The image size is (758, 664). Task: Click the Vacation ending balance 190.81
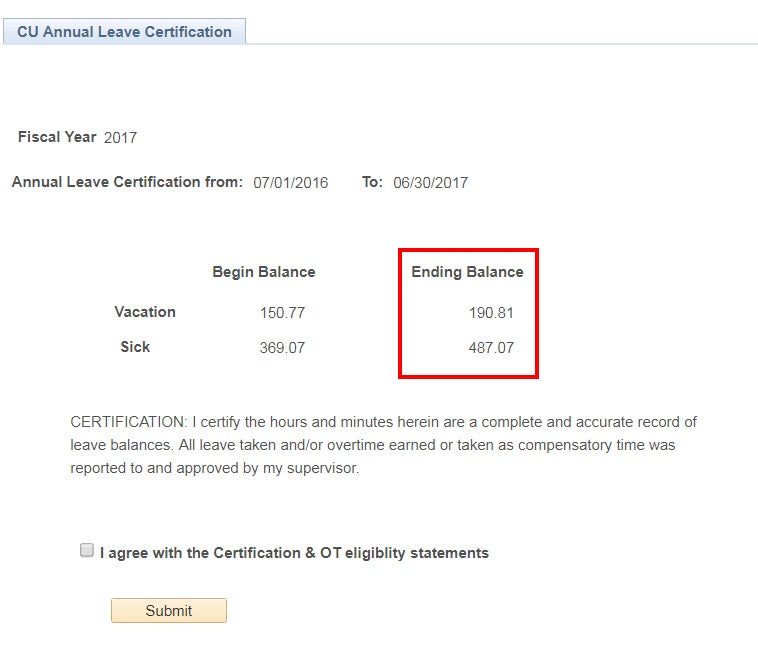(x=491, y=313)
